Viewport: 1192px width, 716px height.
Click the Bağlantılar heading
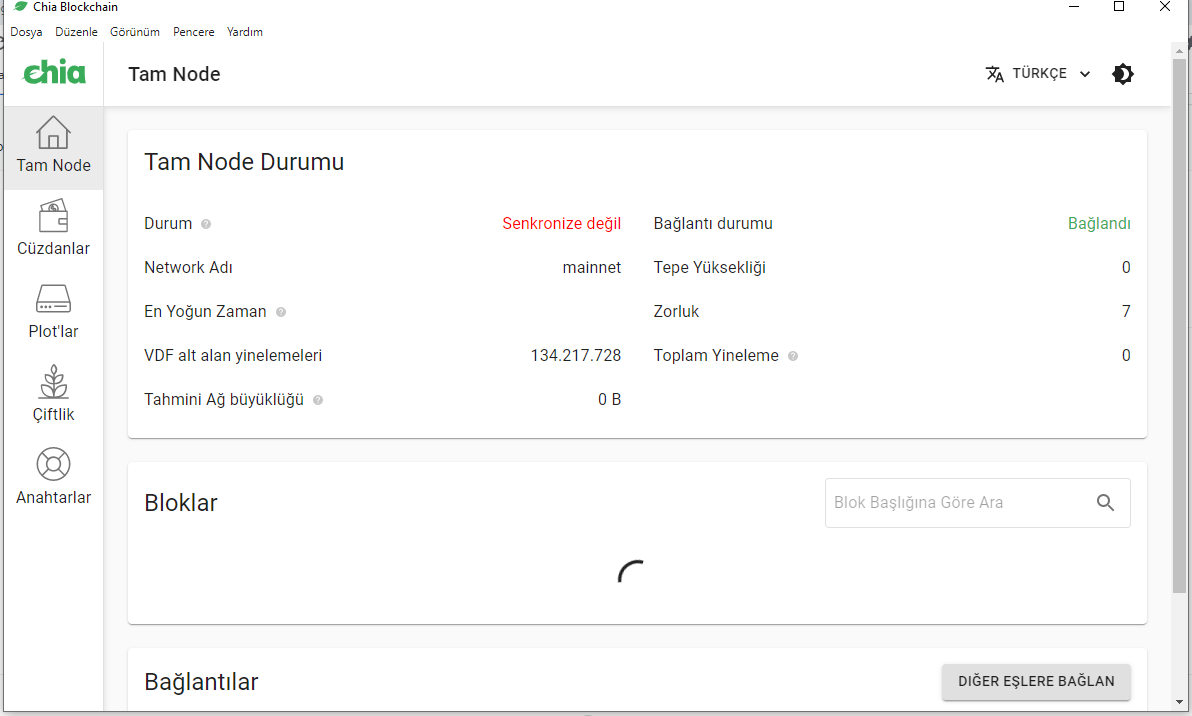coord(201,682)
